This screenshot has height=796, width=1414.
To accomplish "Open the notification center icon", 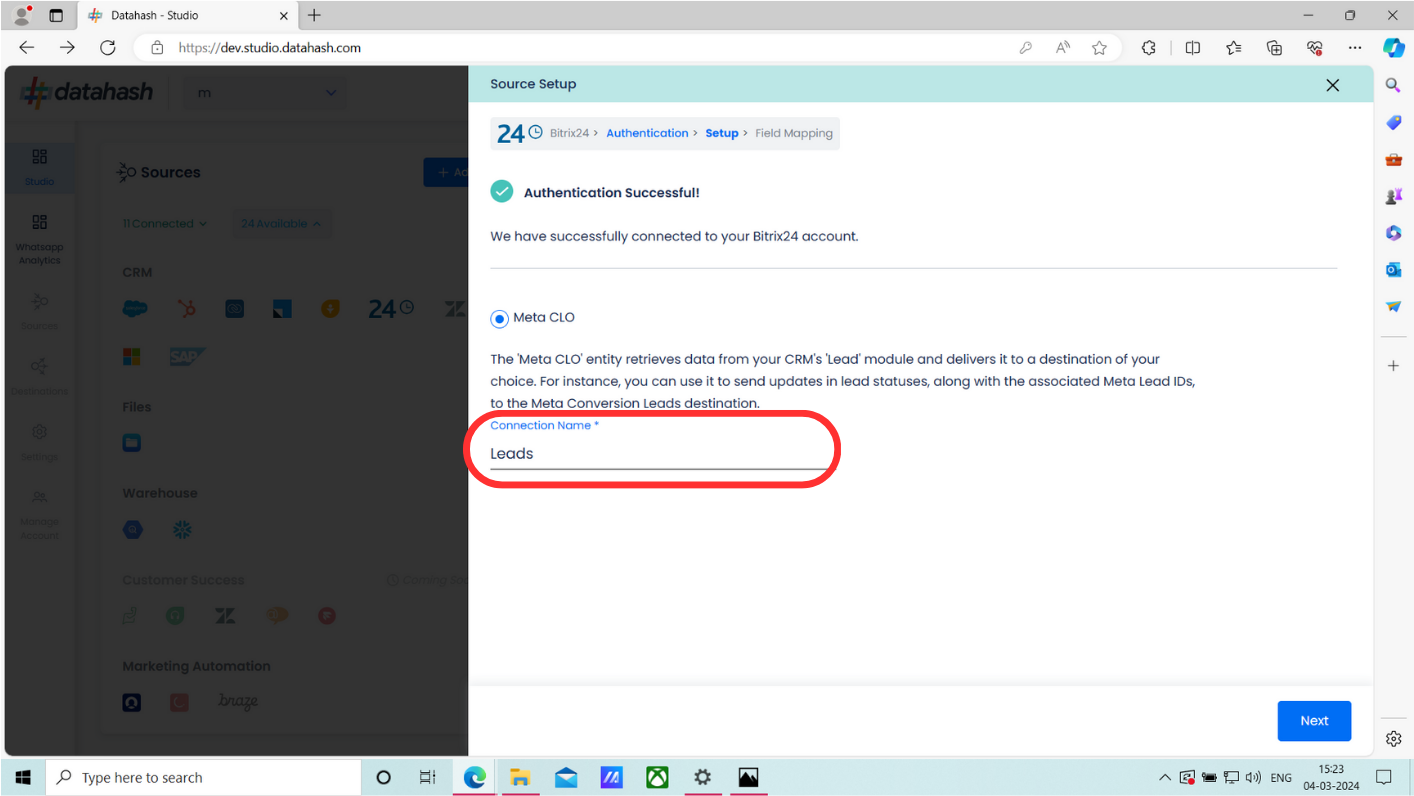I will tap(1384, 777).
